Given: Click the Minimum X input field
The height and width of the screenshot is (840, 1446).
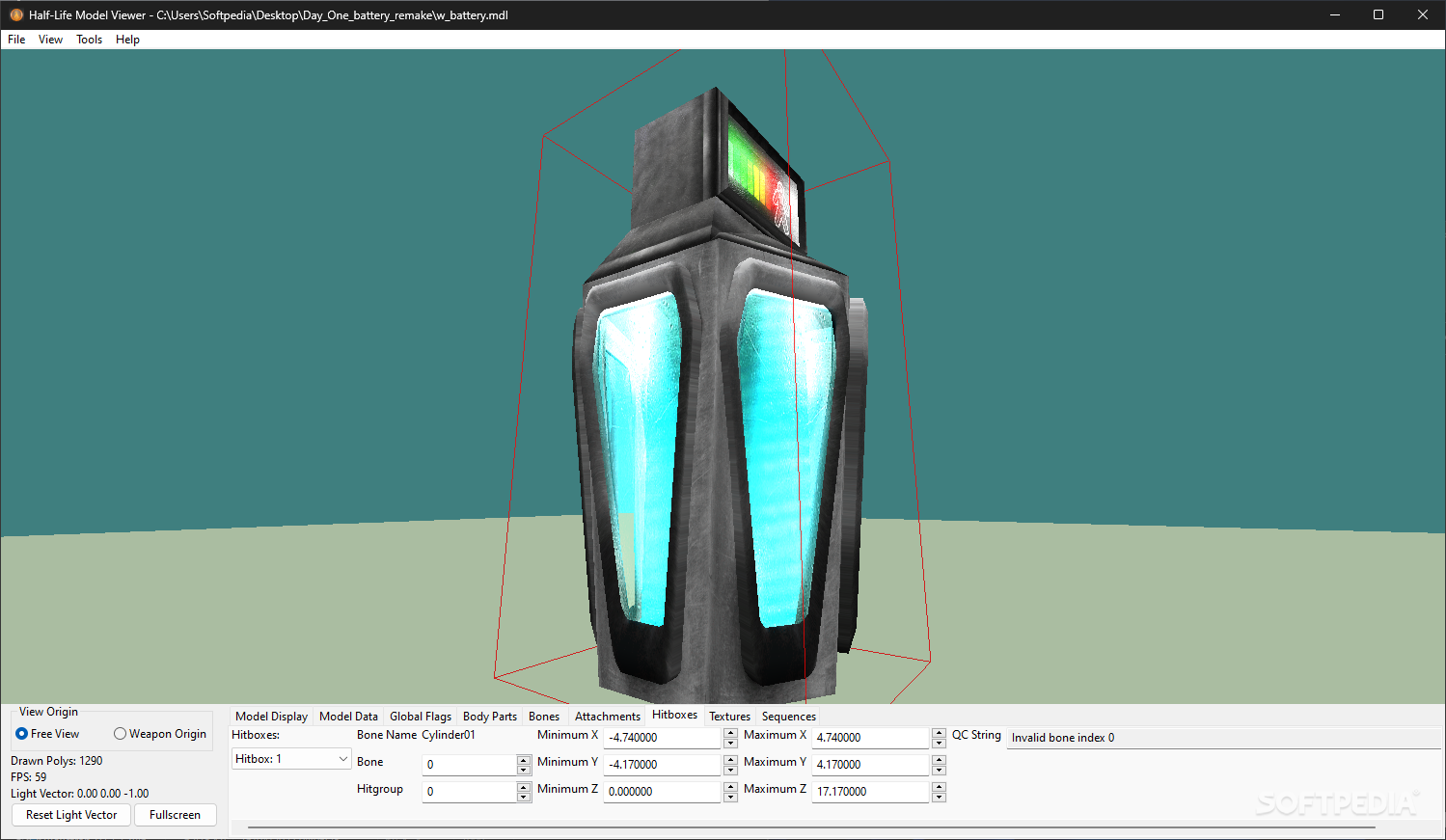Looking at the screenshot, I should (664, 738).
